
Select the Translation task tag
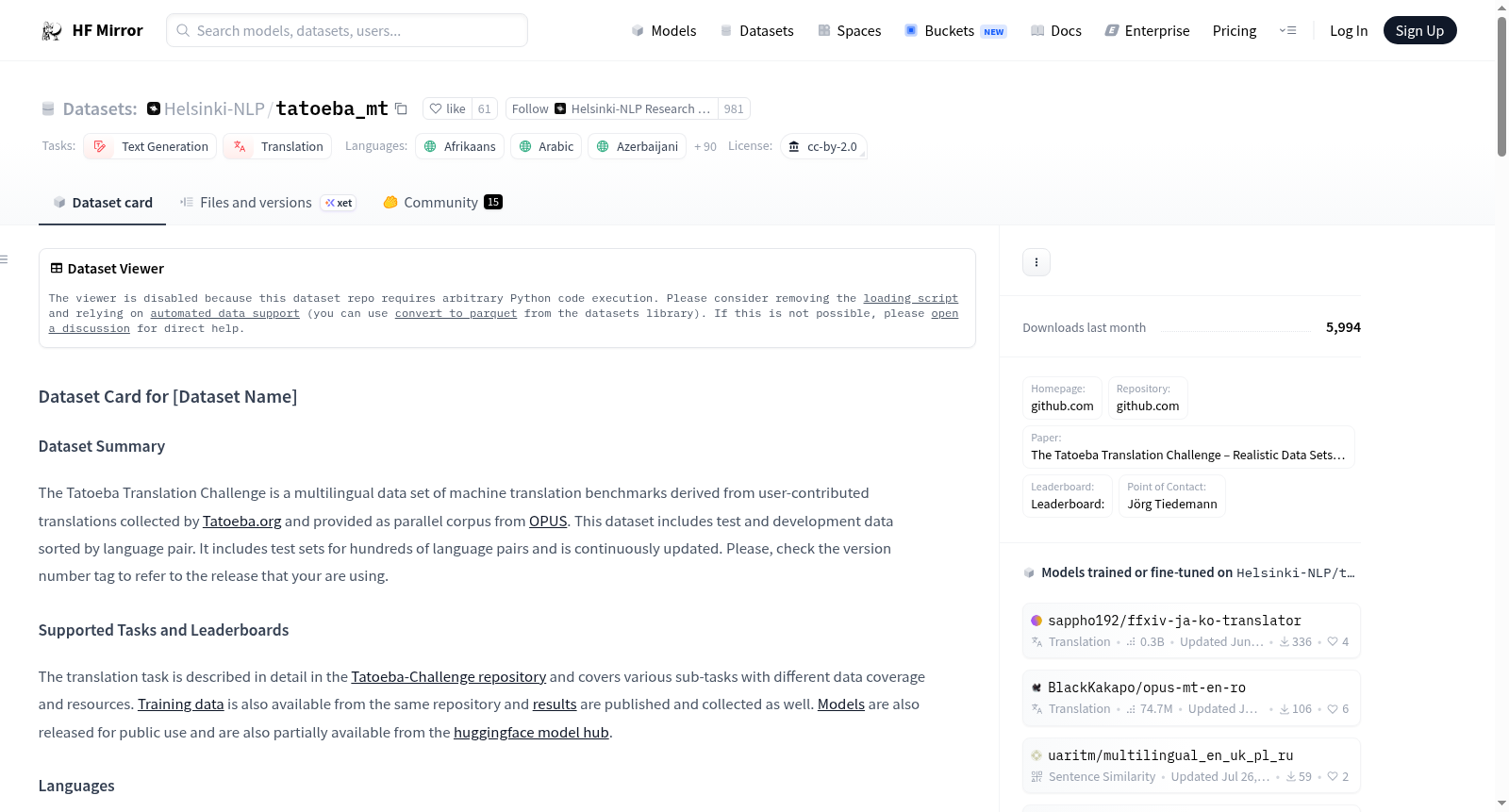point(277,146)
